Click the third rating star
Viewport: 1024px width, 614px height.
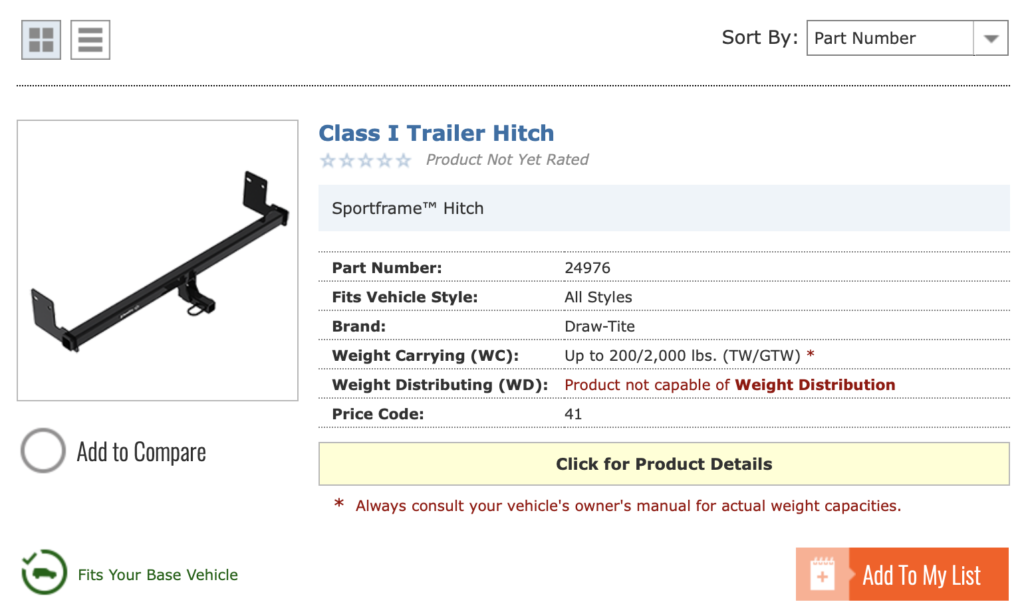[366, 160]
